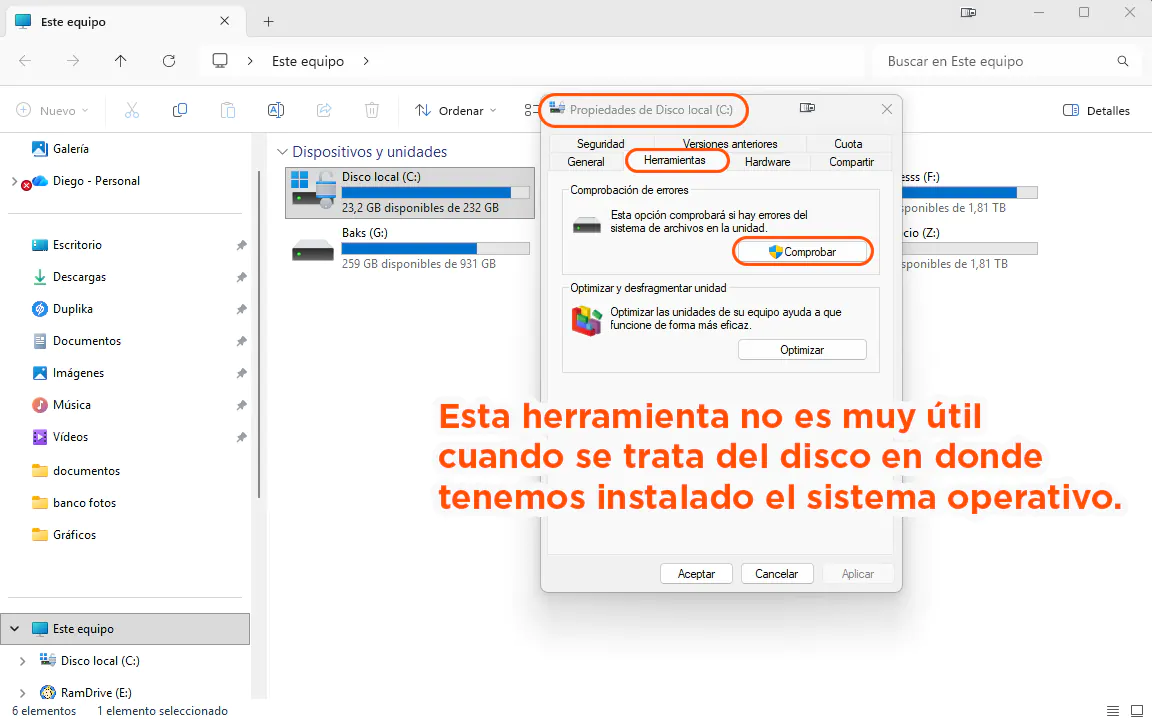
Task: Click the Delete trash icon
Action: pyautogui.click(x=371, y=110)
